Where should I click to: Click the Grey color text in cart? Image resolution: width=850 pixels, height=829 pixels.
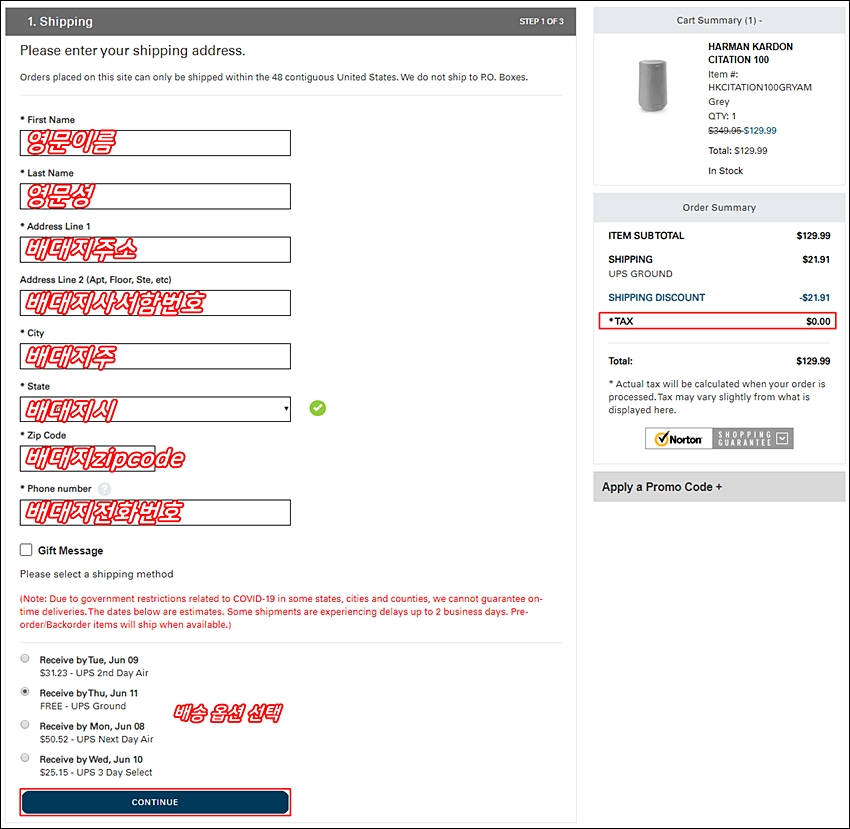[719, 102]
